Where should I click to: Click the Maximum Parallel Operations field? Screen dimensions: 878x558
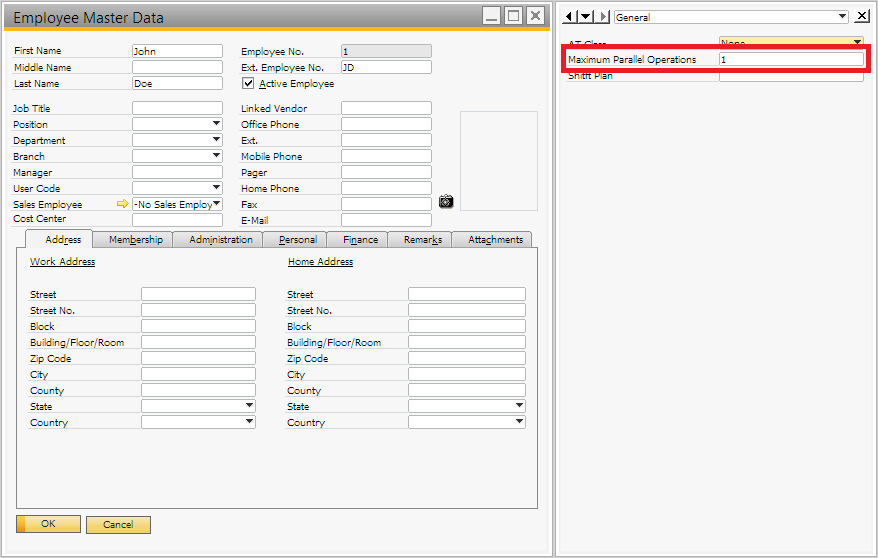pos(790,60)
